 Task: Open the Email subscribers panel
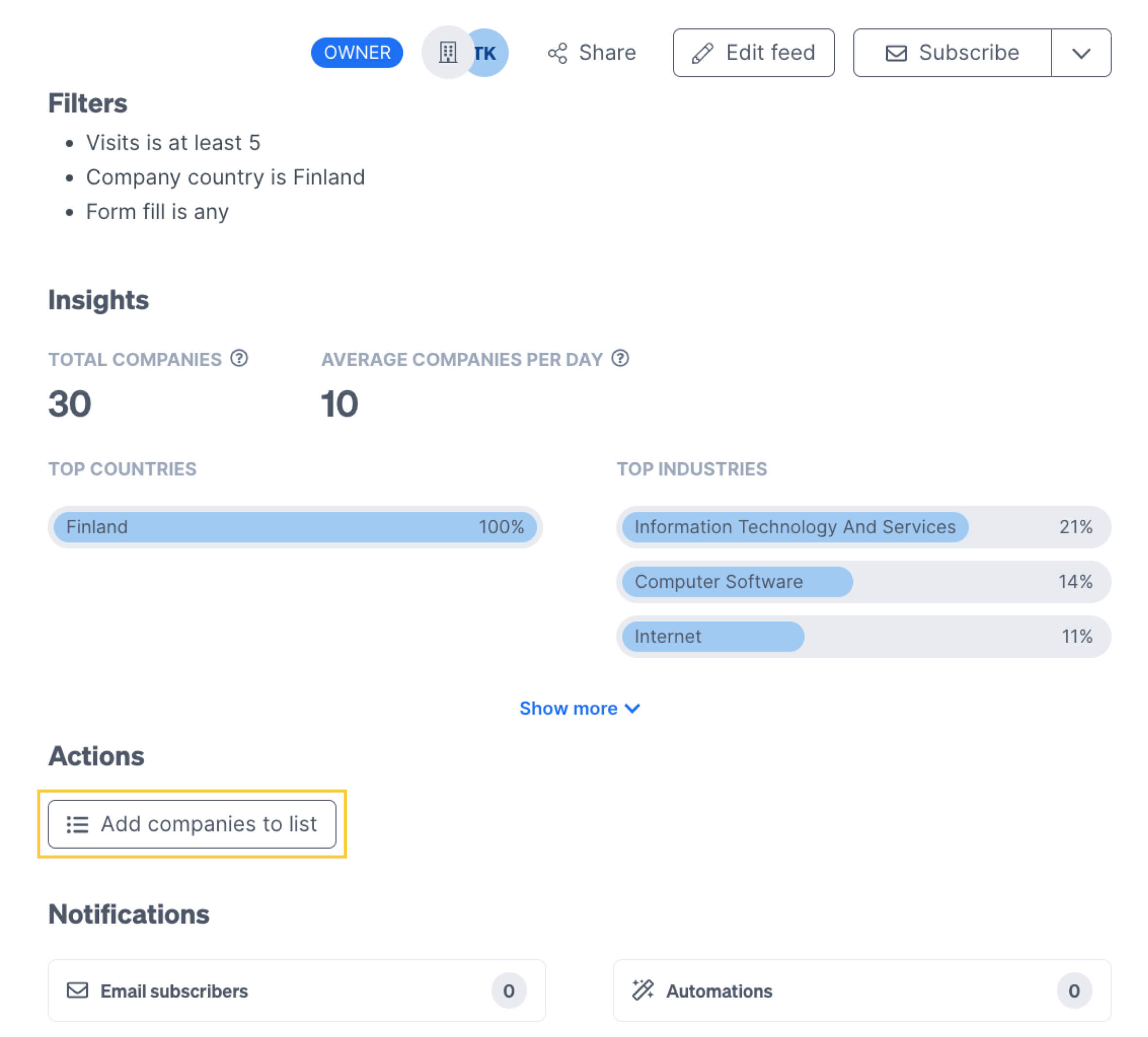pyautogui.click(x=296, y=991)
